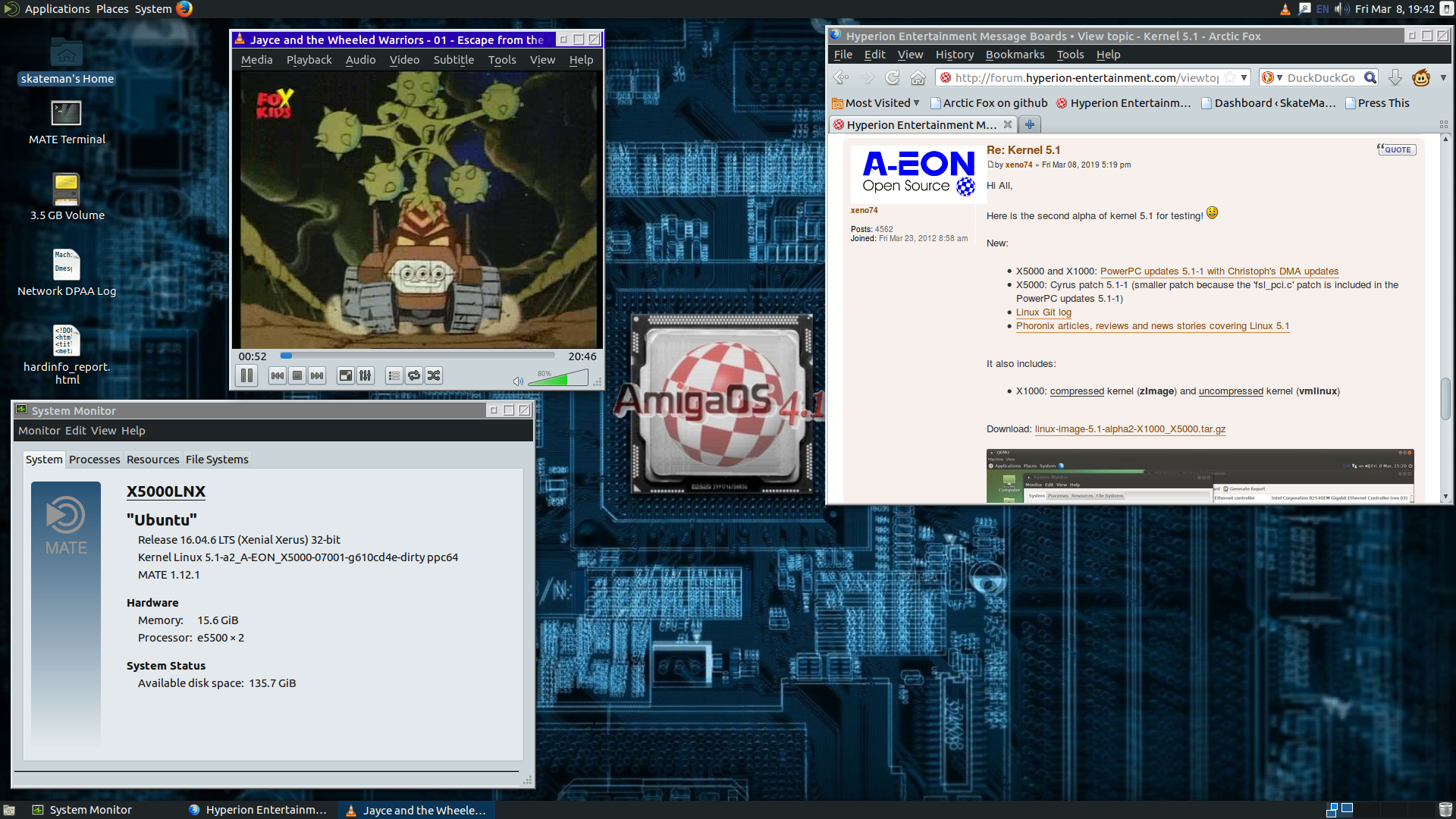This screenshot has width=1456, height=819.
Task: Quote xeno74's forum post
Action: [x=1396, y=149]
